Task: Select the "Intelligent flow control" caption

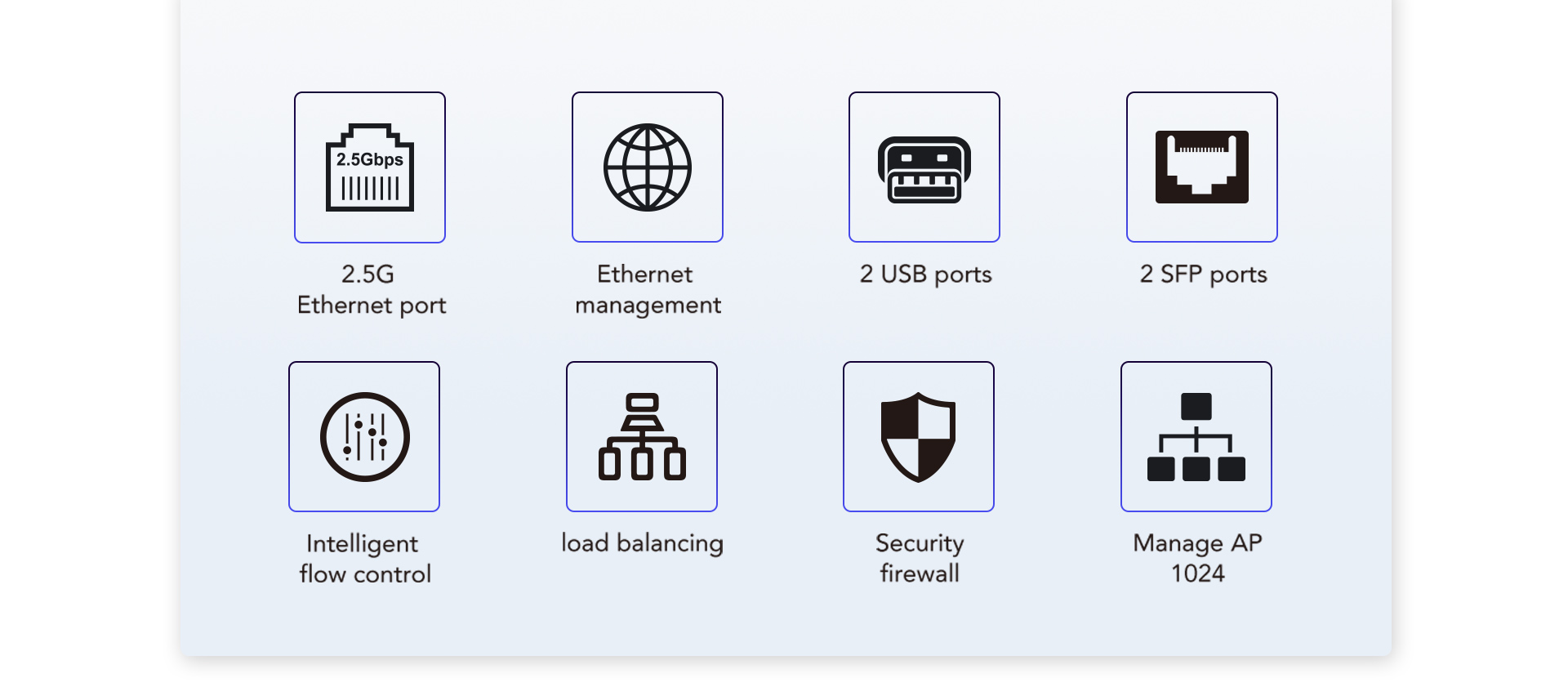Action: click(x=364, y=559)
